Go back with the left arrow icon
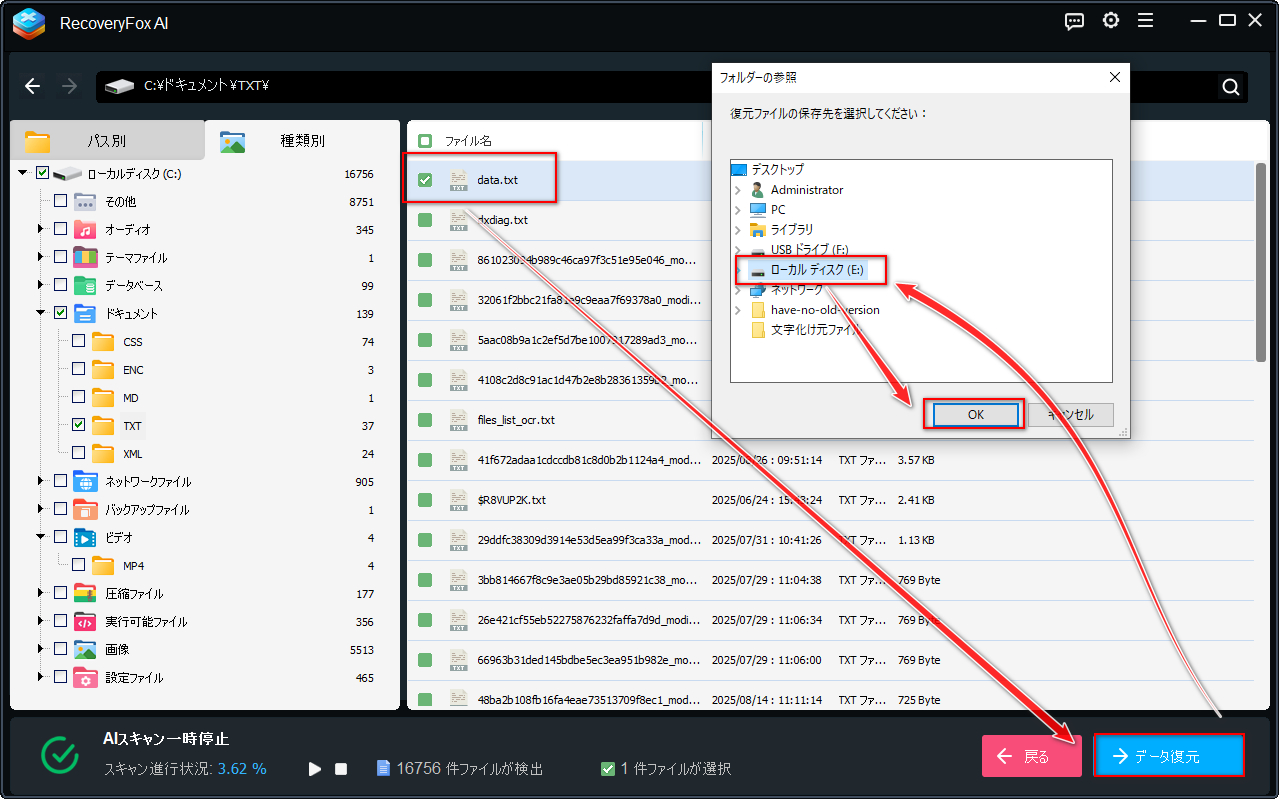1279x799 pixels. (32, 86)
